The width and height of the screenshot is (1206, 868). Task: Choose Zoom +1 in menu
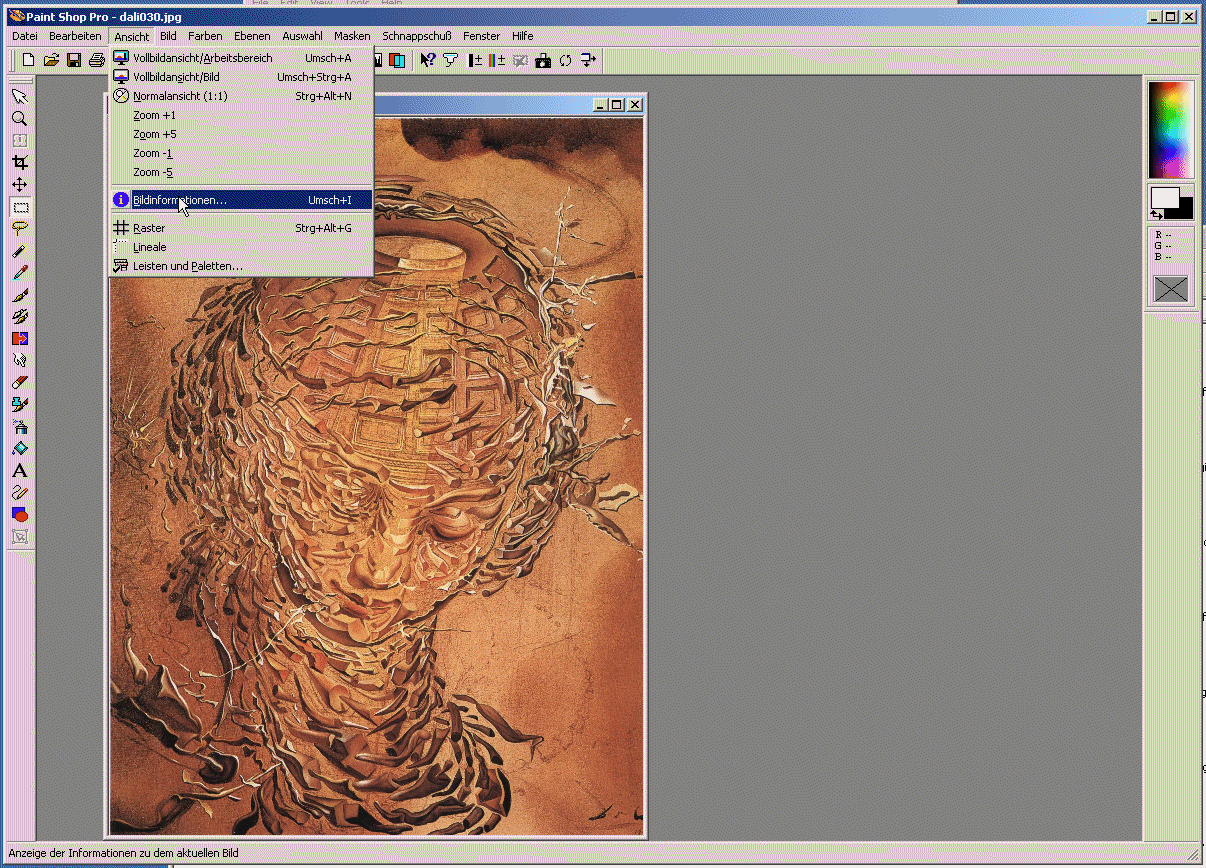tap(241, 115)
